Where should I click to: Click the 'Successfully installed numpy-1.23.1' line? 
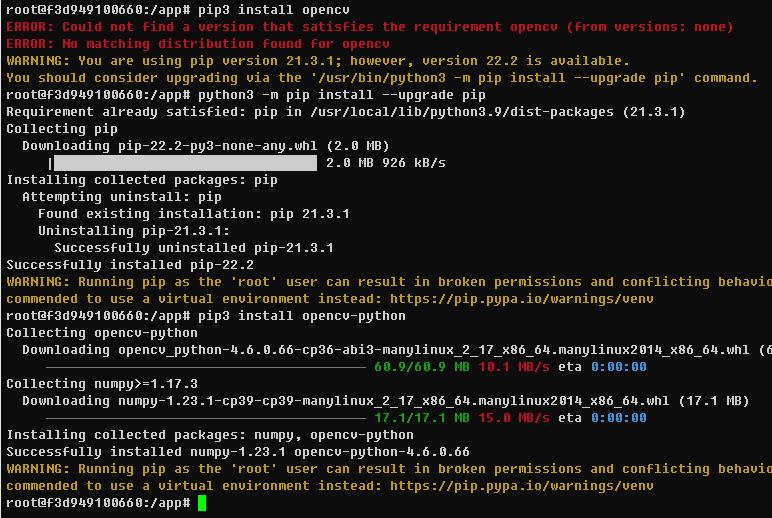(238, 452)
